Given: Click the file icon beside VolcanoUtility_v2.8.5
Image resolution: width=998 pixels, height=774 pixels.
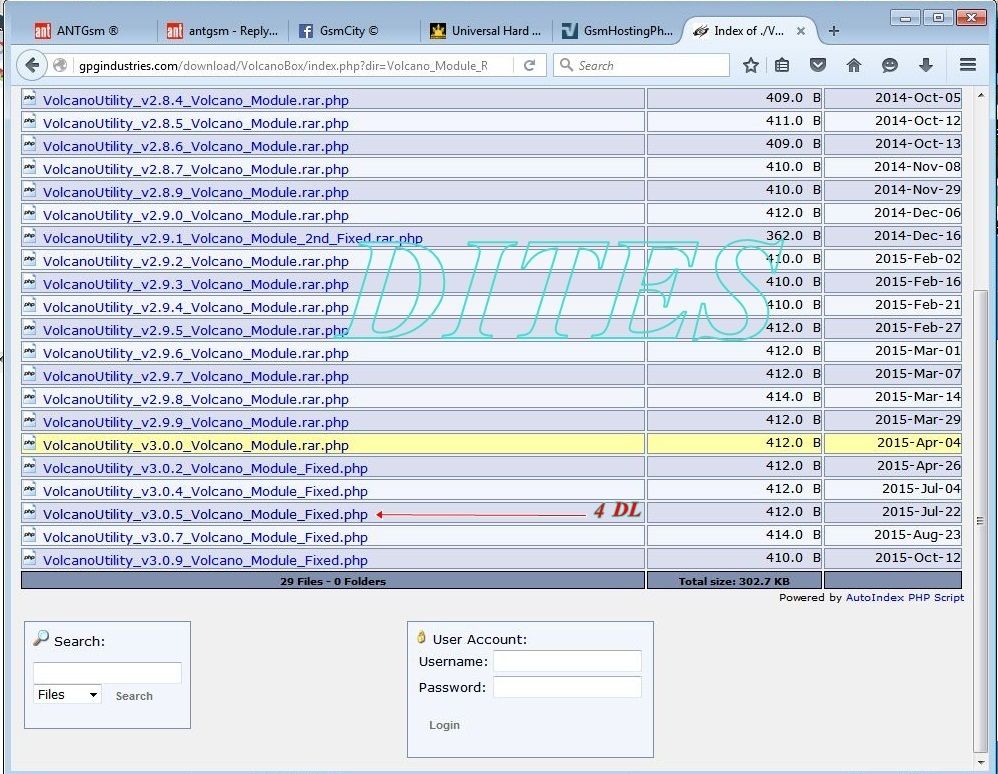Looking at the screenshot, I should click(x=29, y=121).
